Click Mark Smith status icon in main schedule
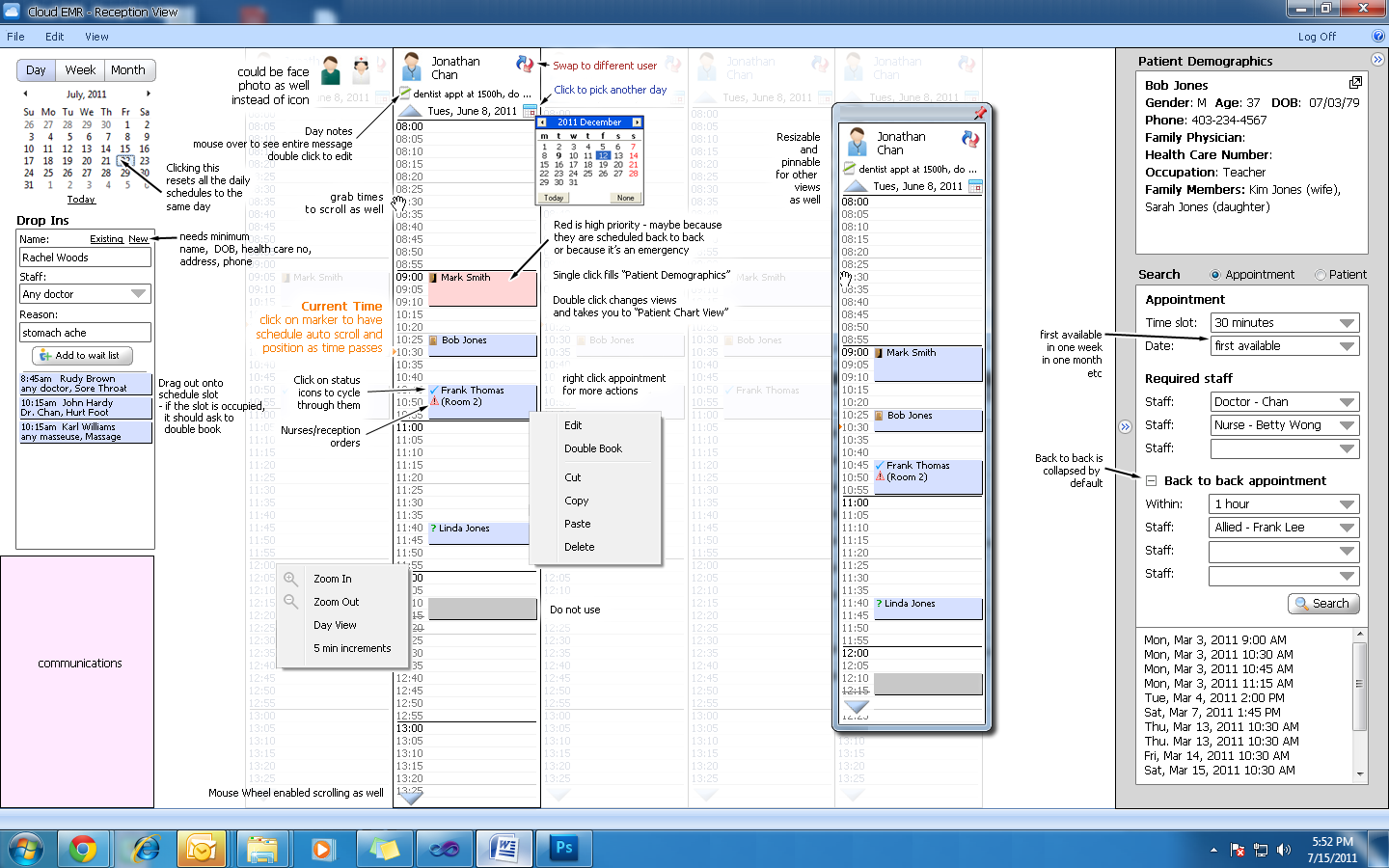 [x=433, y=278]
